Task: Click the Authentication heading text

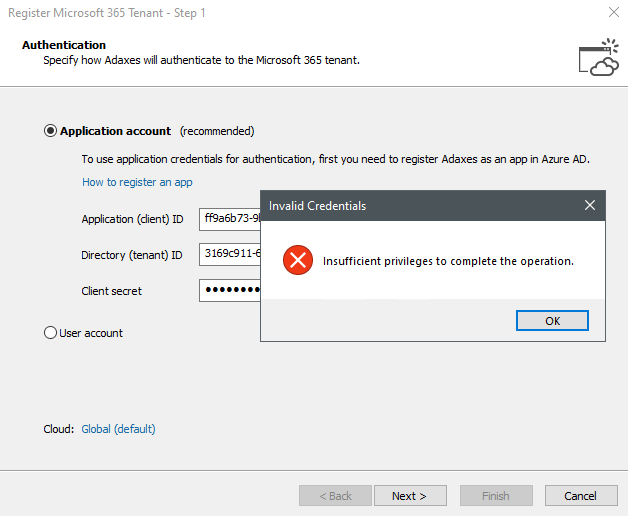Action: point(64,45)
